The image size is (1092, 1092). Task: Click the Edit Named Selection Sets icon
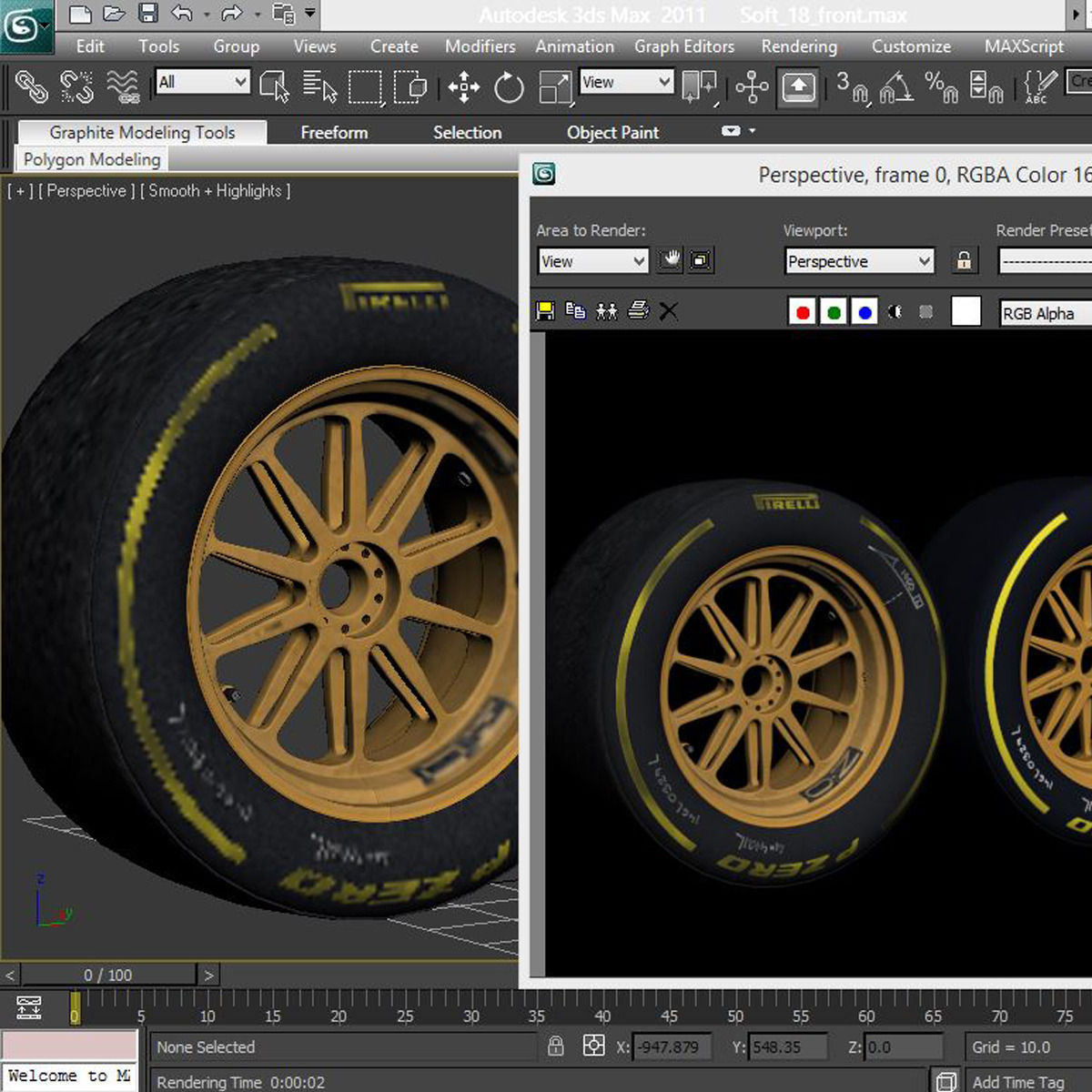[x=1039, y=87]
